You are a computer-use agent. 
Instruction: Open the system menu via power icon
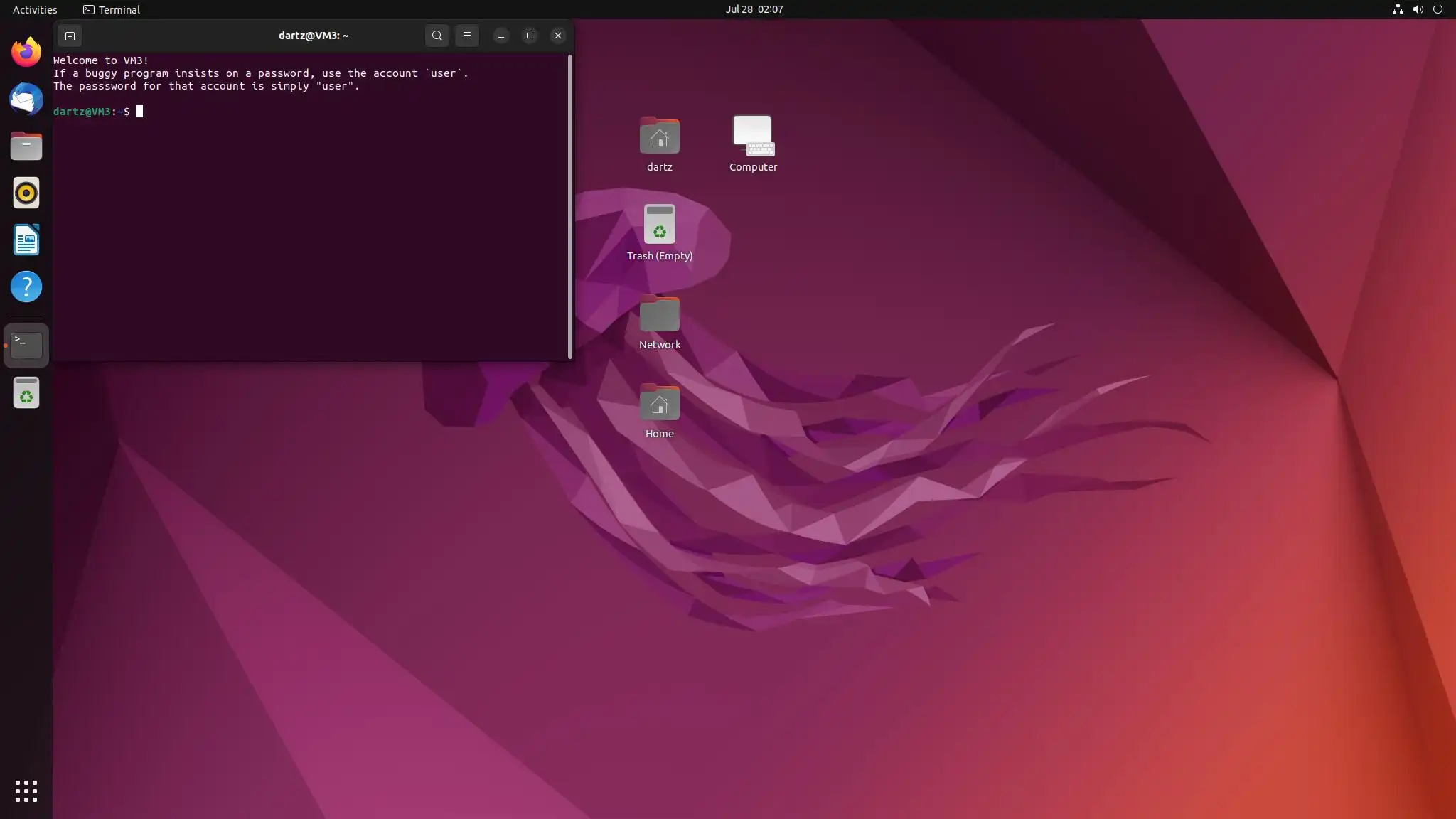(1438, 9)
